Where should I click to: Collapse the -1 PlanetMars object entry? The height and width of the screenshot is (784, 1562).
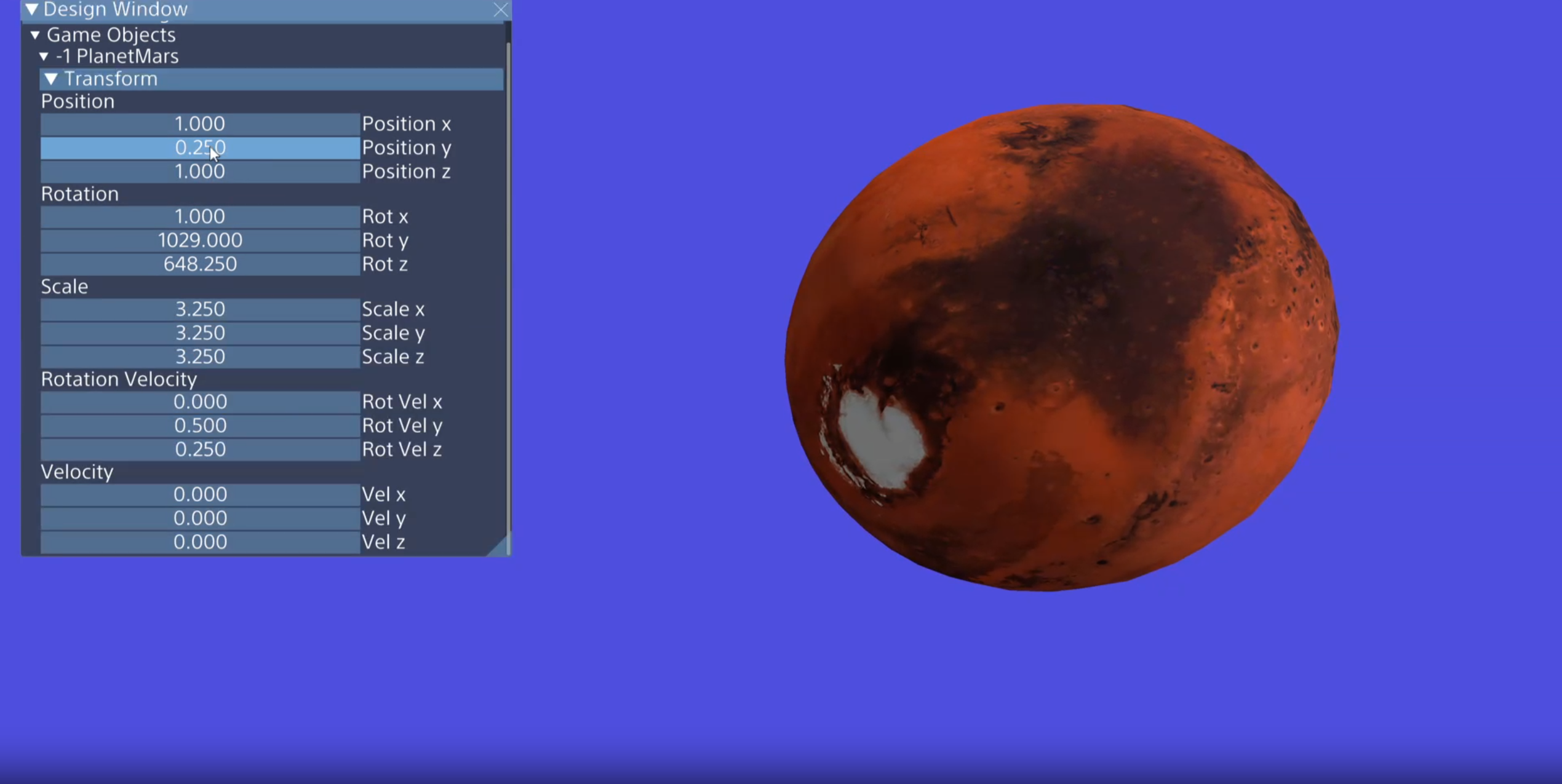point(43,56)
